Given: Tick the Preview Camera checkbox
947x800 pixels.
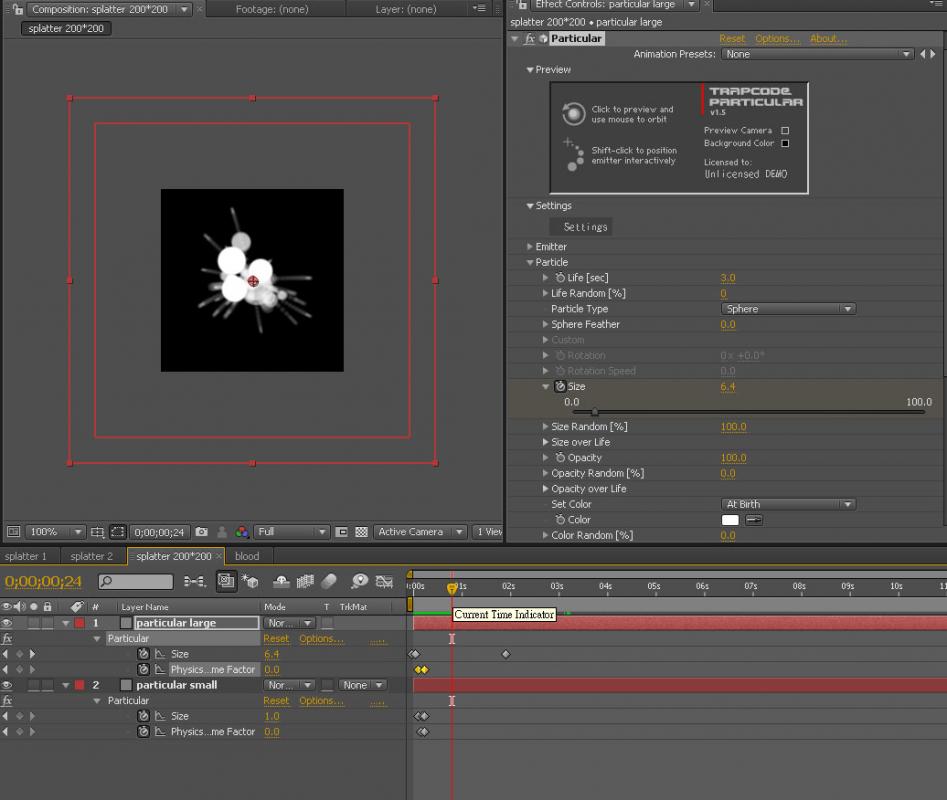Looking at the screenshot, I should click(x=785, y=130).
